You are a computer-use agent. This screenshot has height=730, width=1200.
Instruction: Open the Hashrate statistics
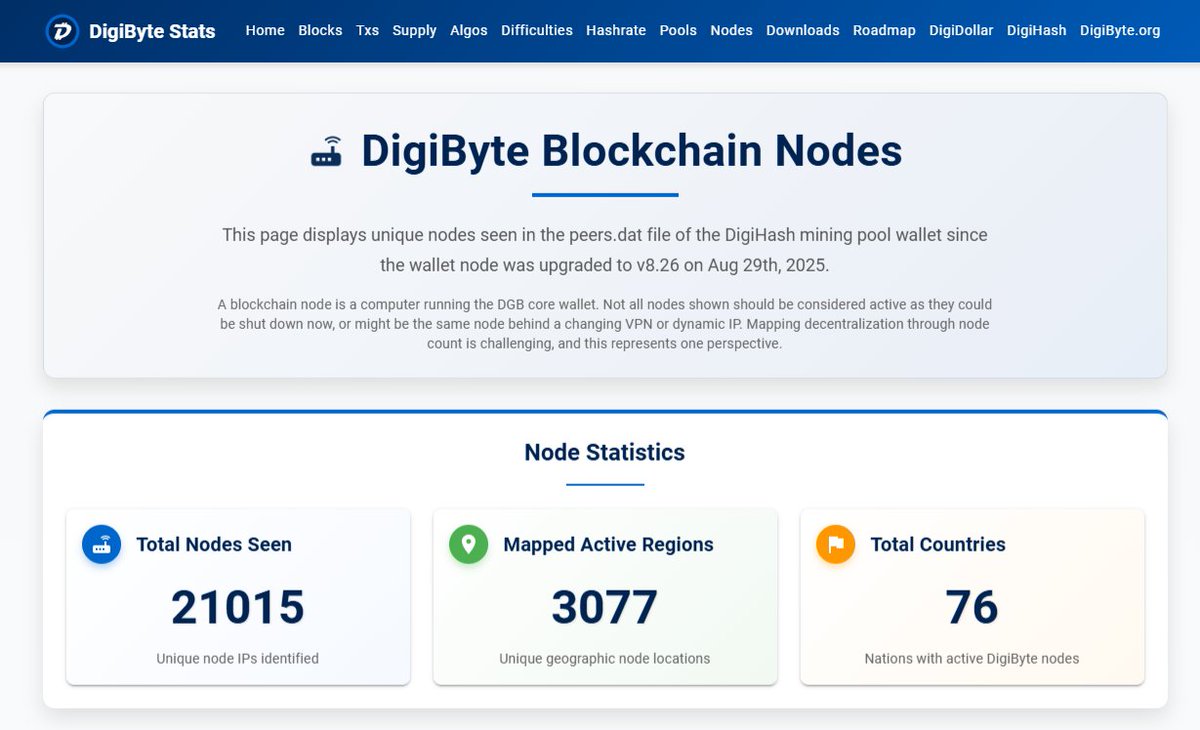[616, 30]
